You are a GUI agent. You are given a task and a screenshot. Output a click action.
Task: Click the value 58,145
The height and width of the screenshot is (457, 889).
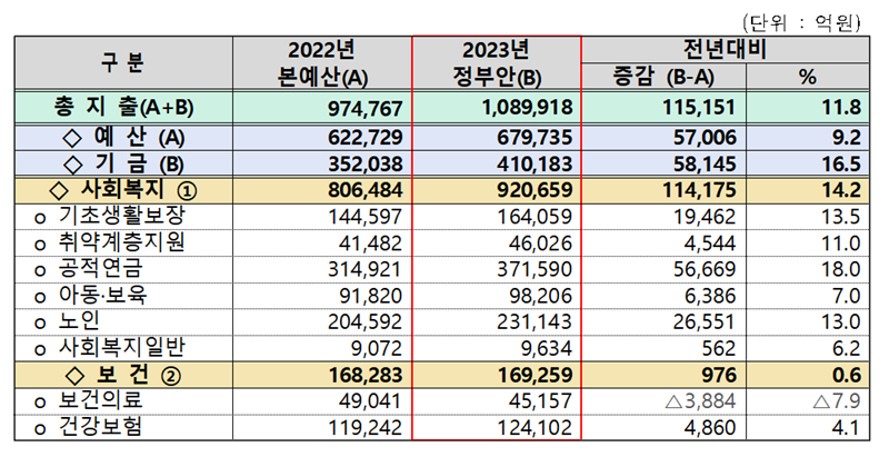coord(705,164)
